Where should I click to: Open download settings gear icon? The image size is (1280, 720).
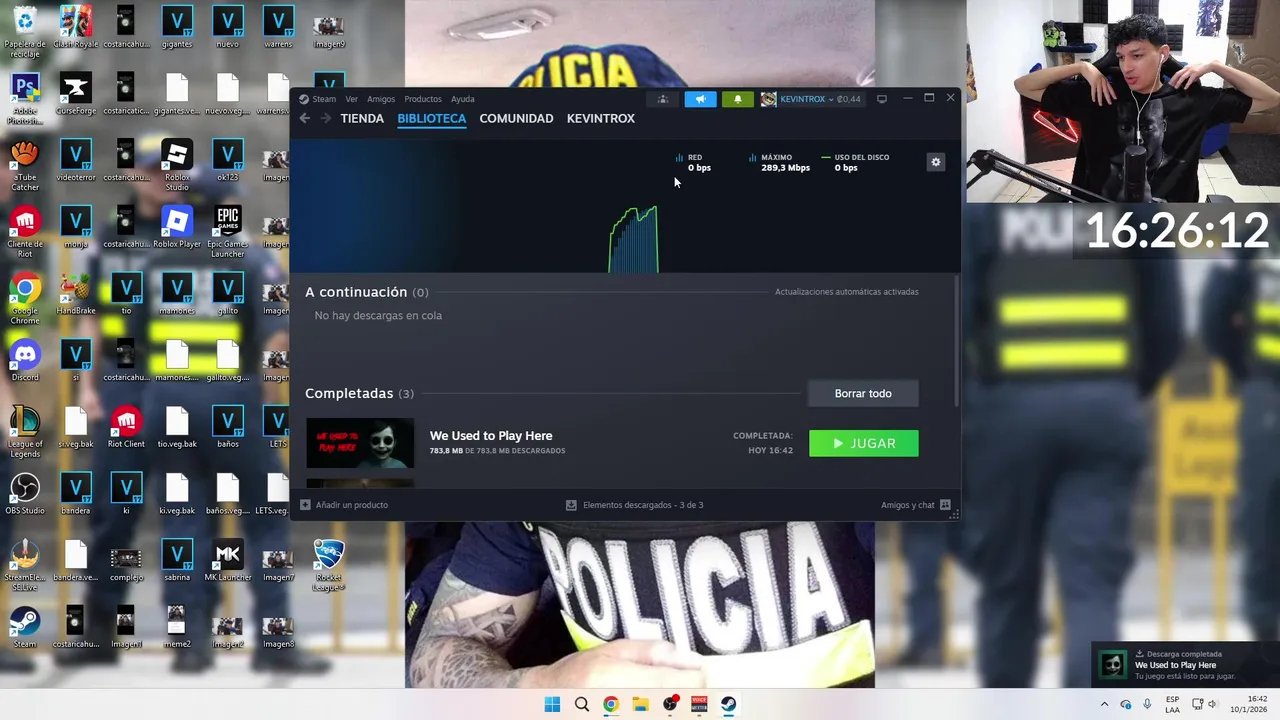point(936,162)
